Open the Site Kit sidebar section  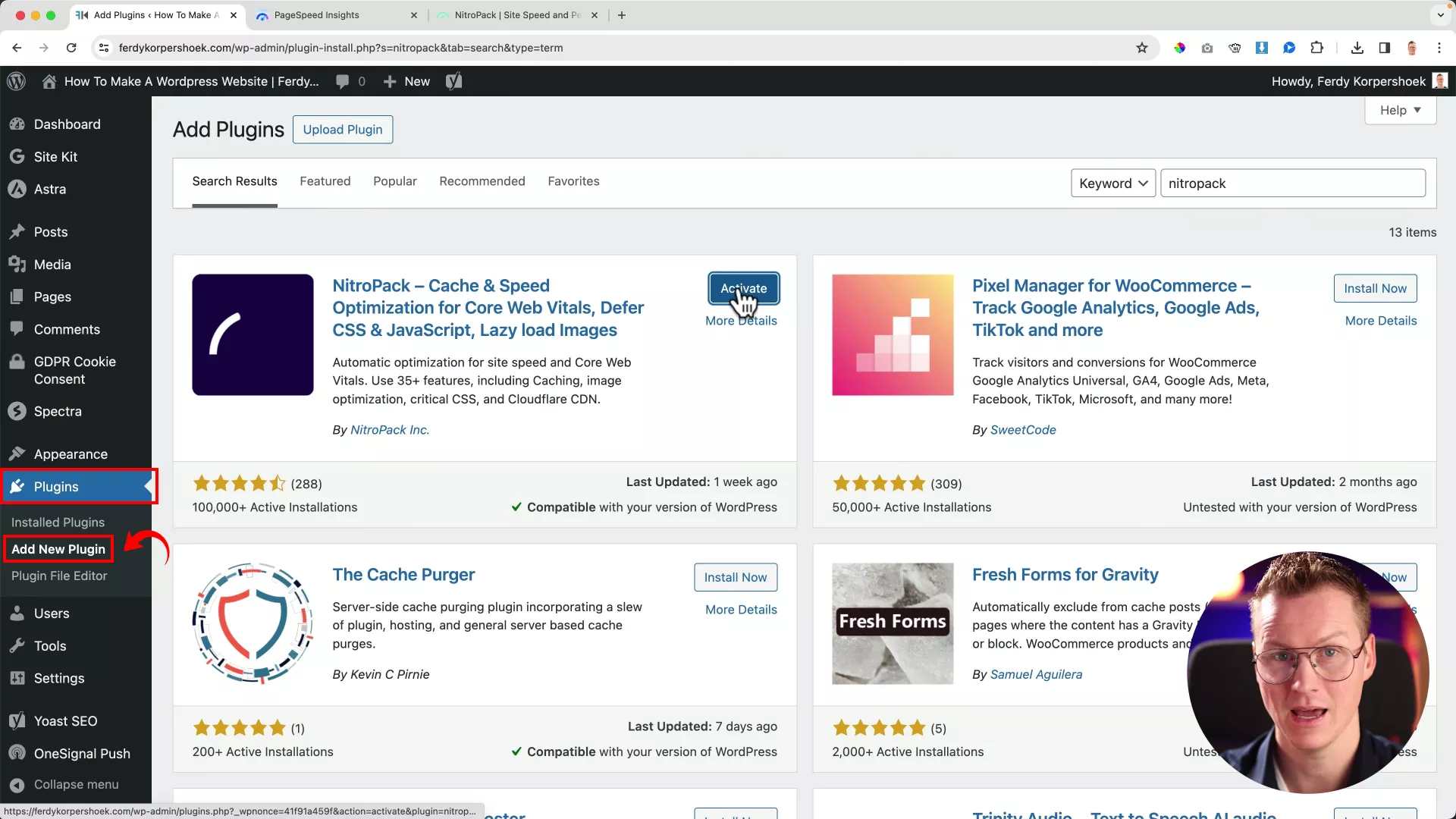[x=56, y=156]
